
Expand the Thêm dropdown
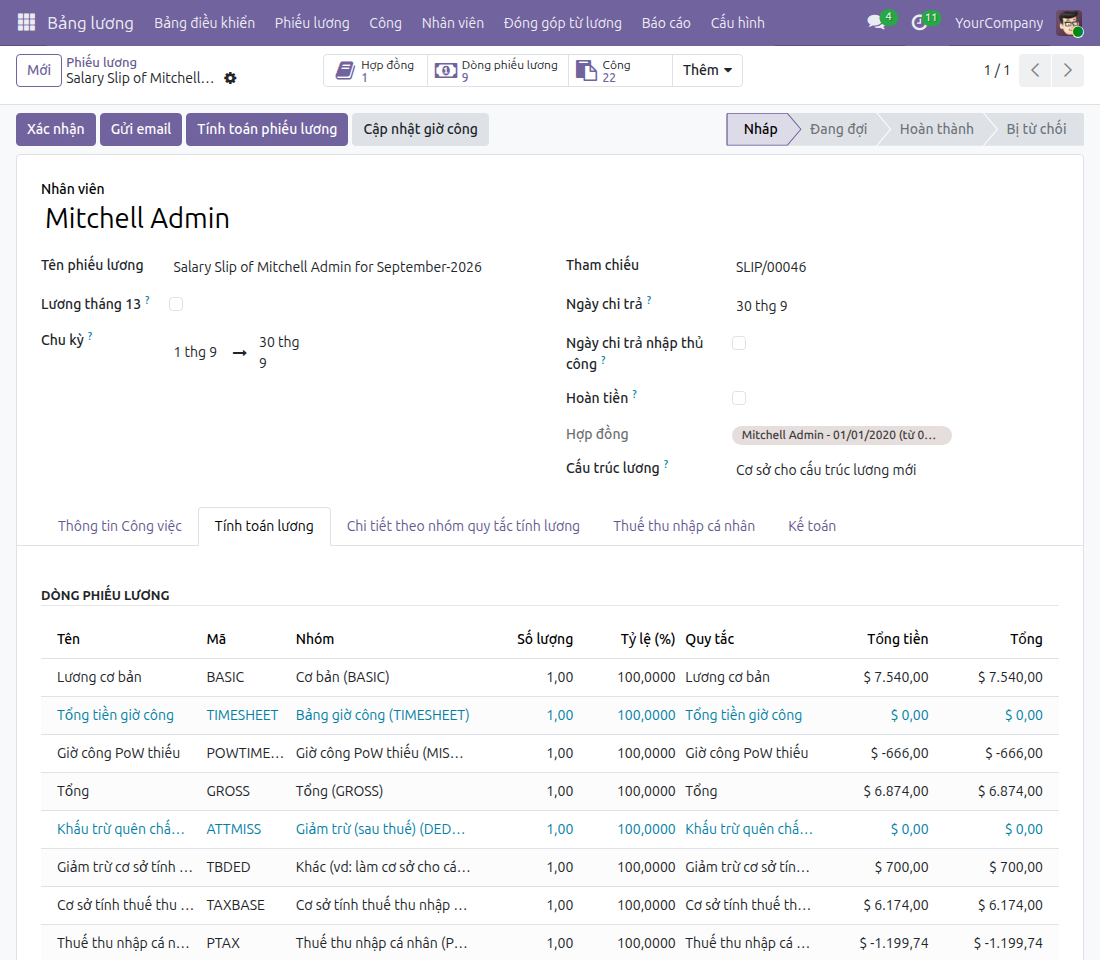tap(707, 70)
